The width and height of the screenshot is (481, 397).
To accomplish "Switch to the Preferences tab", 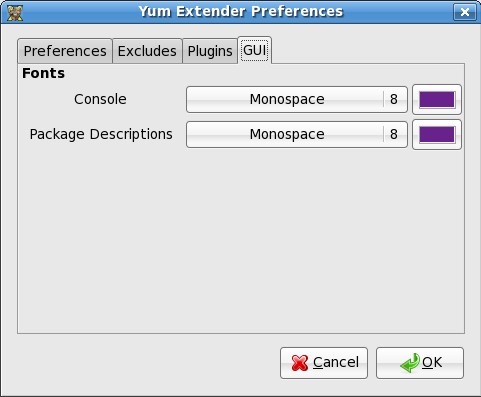I will [x=65, y=51].
